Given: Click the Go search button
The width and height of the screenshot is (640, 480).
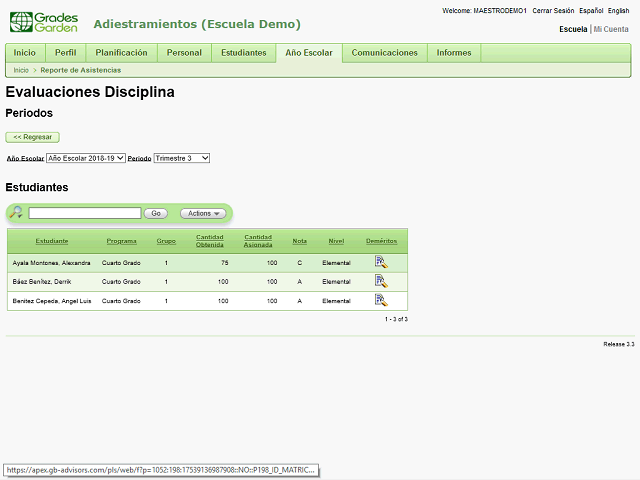Looking at the screenshot, I should pos(156,213).
